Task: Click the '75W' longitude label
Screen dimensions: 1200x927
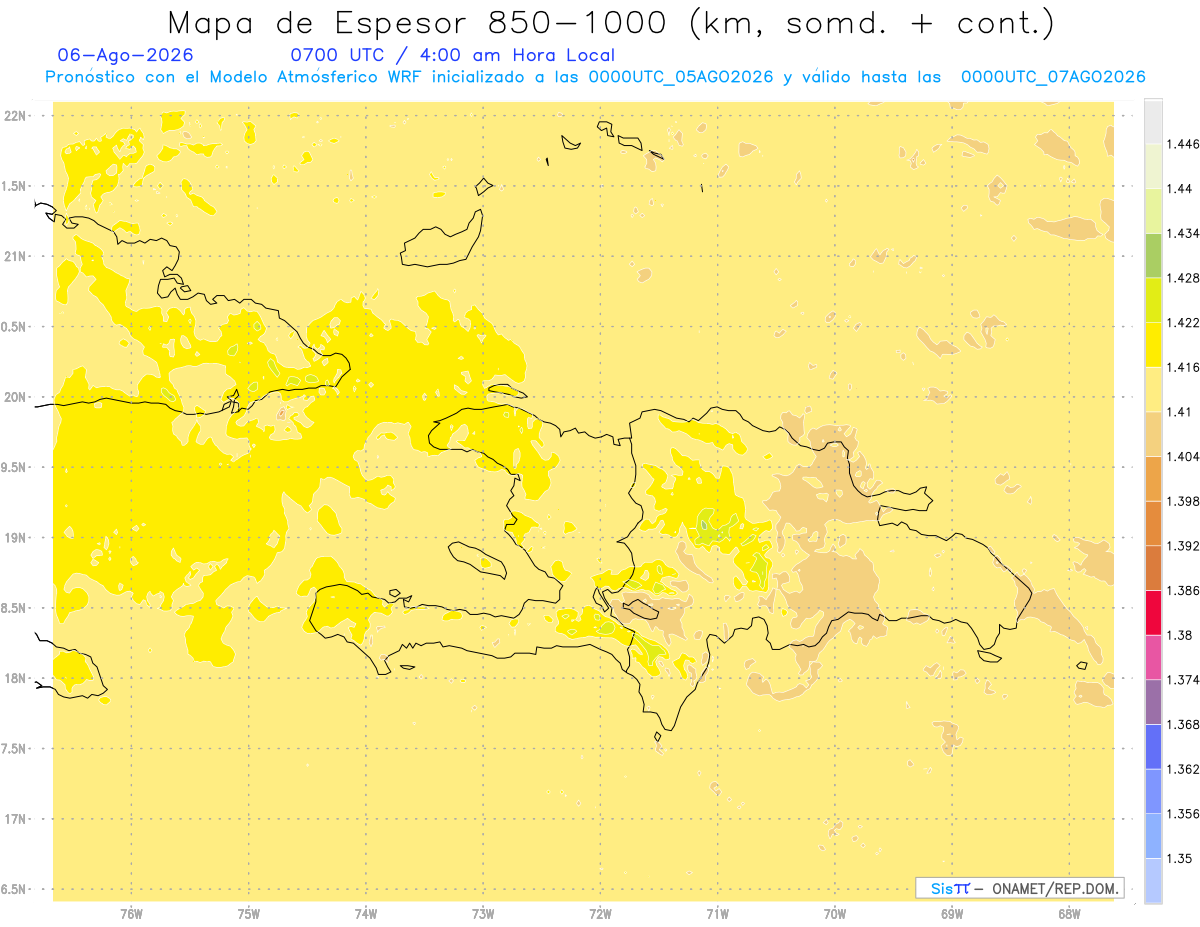Action: click(249, 913)
